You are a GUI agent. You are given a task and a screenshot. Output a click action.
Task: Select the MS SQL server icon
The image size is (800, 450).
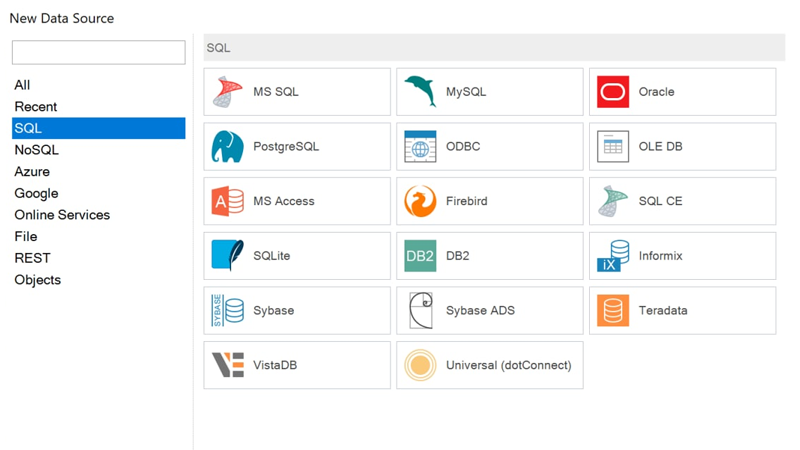tap(228, 92)
